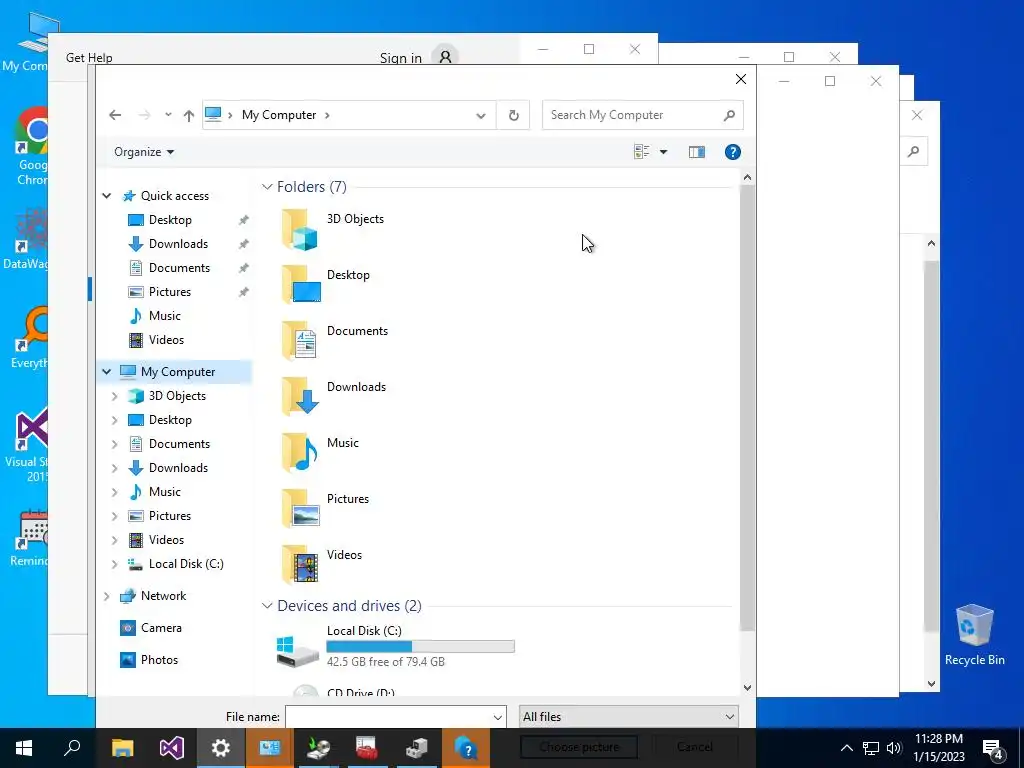This screenshot has width=1024, height=768.
Task: Click the search magnifier in file dialog
Action: coord(729,115)
